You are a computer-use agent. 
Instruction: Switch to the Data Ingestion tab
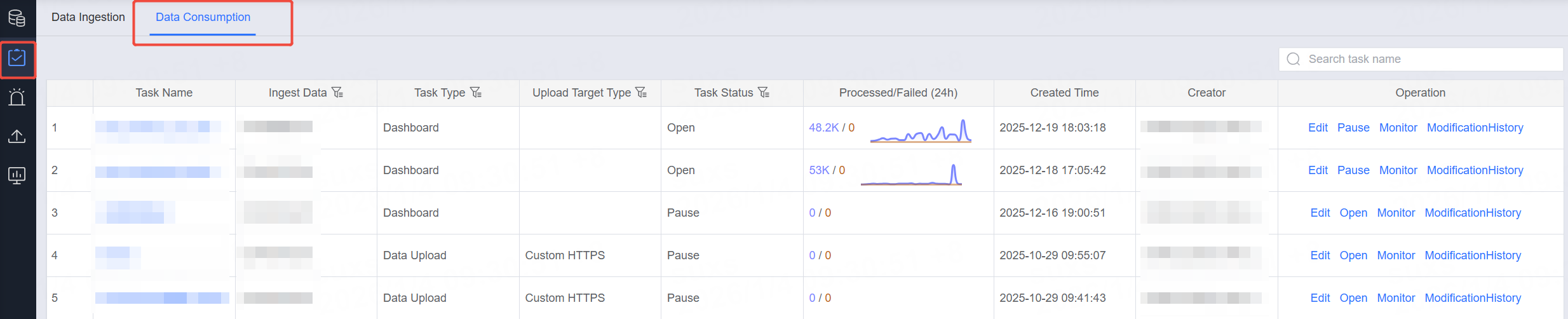[x=88, y=17]
